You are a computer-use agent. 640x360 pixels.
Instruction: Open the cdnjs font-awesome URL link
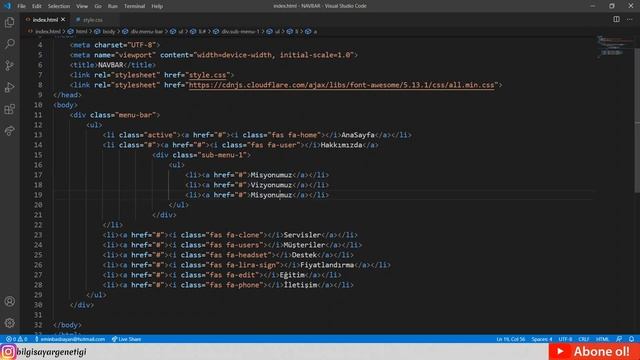[342, 85]
